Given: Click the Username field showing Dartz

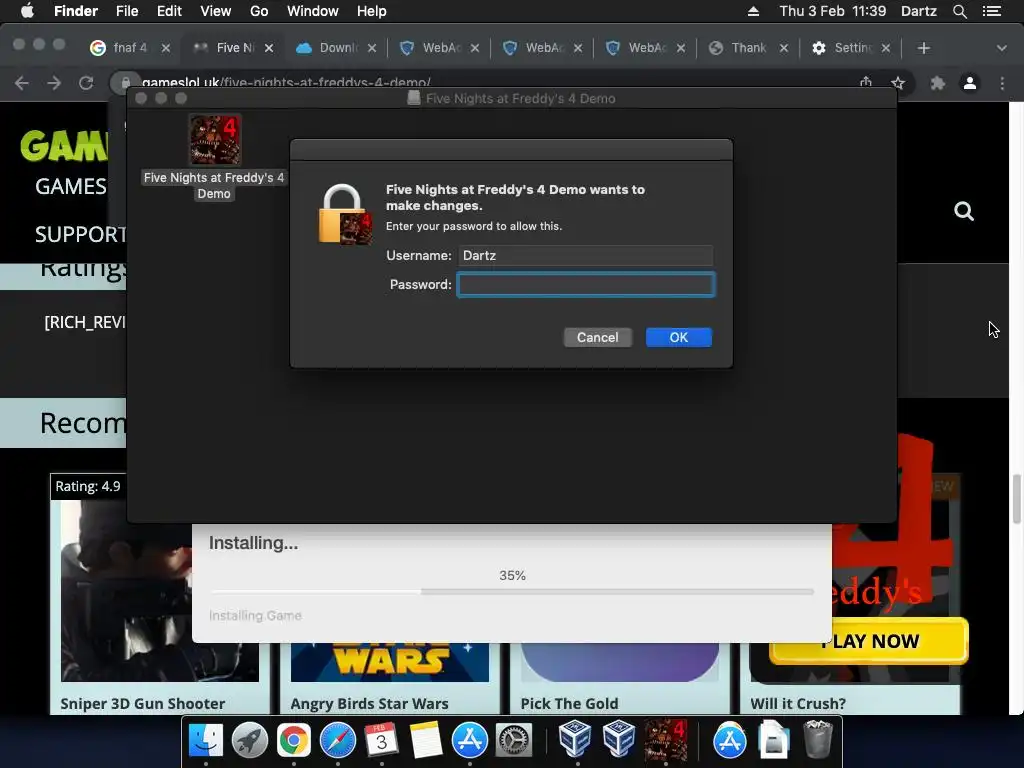Looking at the screenshot, I should pyautogui.click(x=586, y=255).
